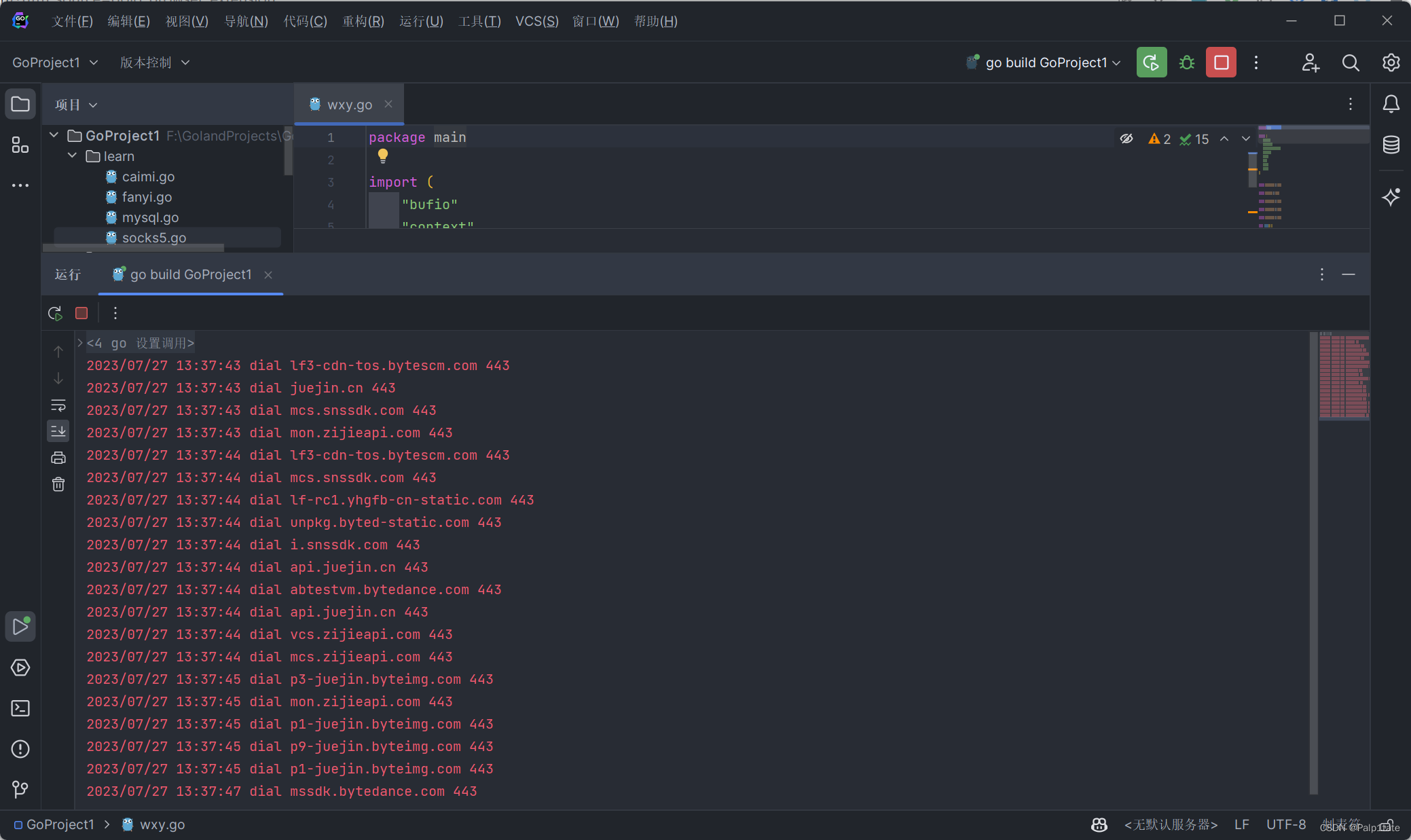
Task: Open the AI Assistant sparkle icon
Action: coord(1391,197)
